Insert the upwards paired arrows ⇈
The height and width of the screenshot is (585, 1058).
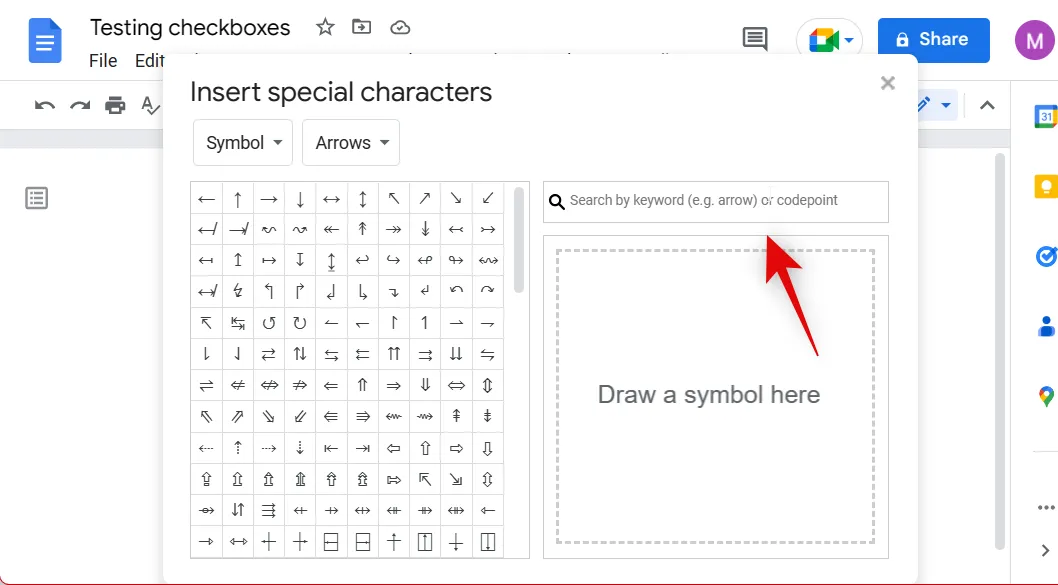pyautogui.click(x=394, y=354)
